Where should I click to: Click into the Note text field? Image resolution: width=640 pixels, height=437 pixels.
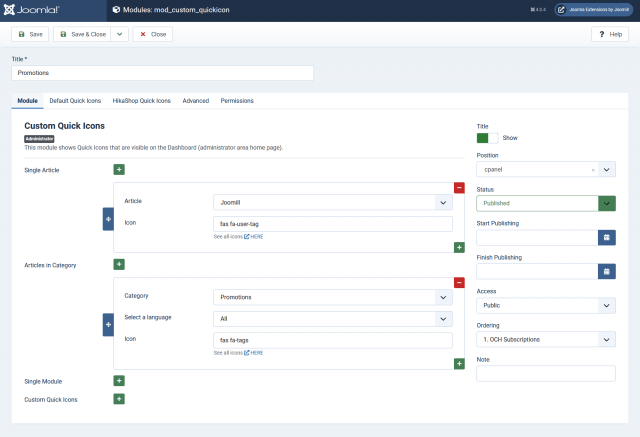tap(545, 373)
